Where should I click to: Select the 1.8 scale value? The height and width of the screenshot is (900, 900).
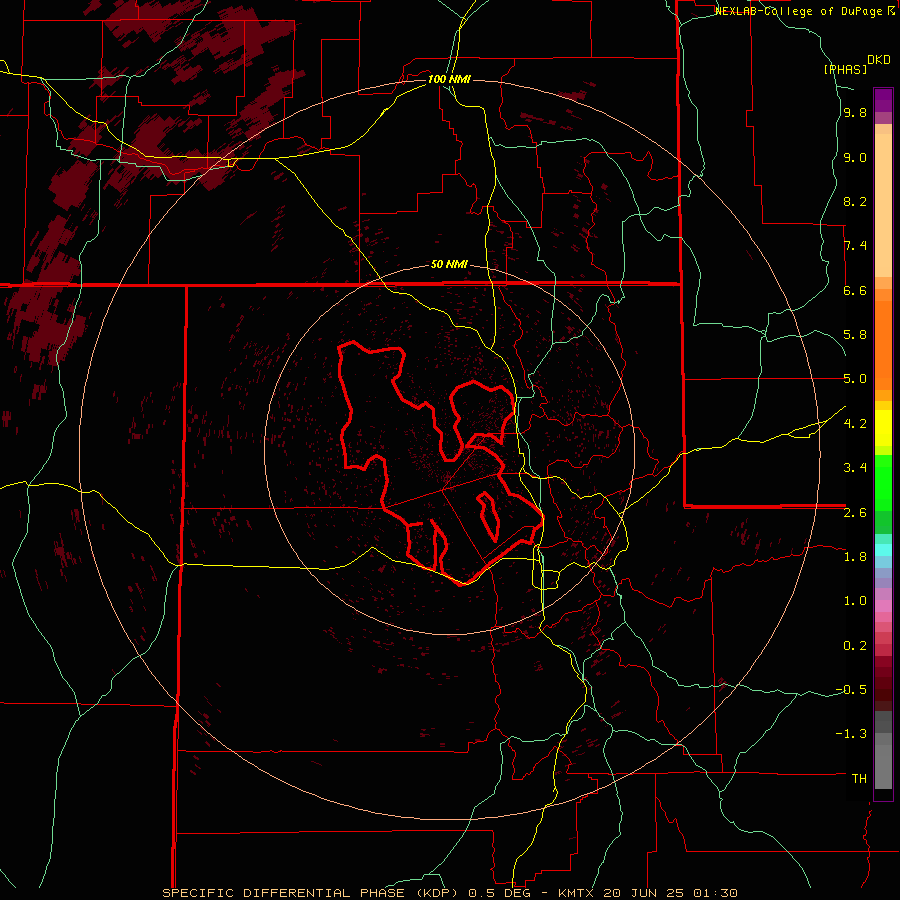[x=855, y=557]
